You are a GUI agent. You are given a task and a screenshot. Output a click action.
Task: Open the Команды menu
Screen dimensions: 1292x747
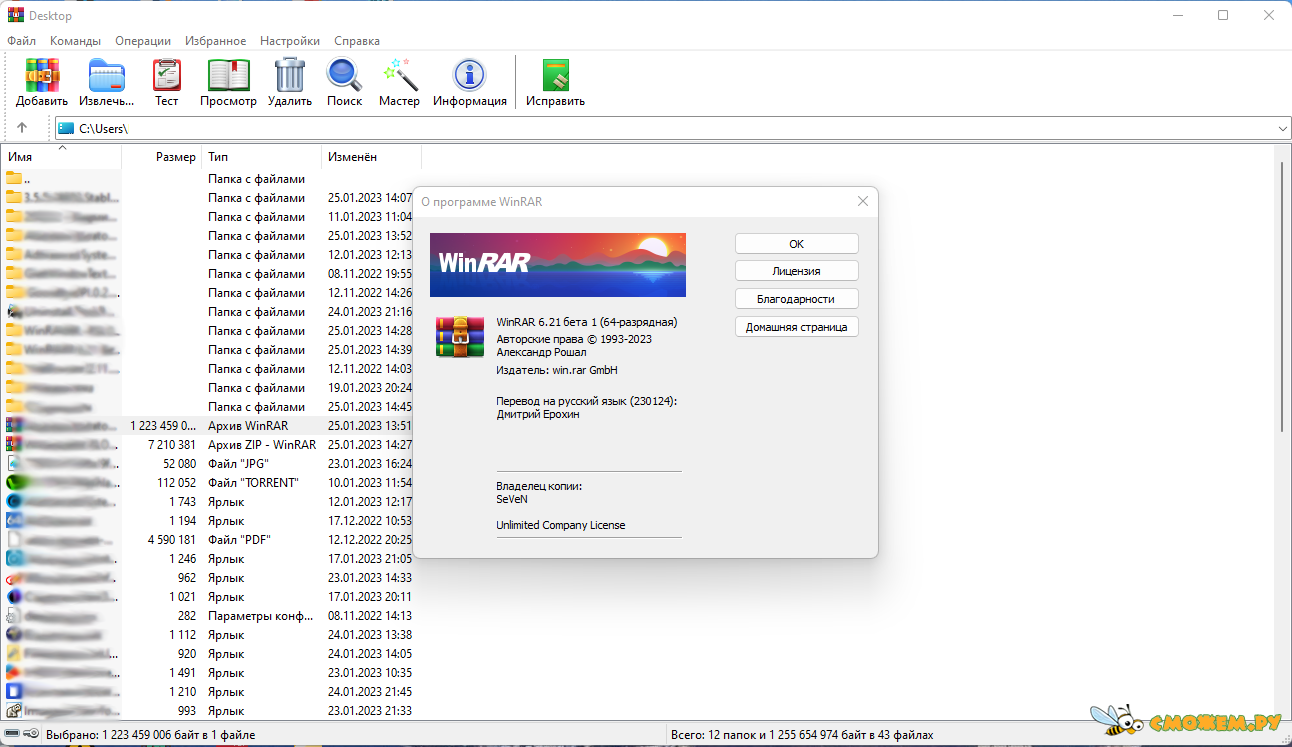tap(75, 41)
